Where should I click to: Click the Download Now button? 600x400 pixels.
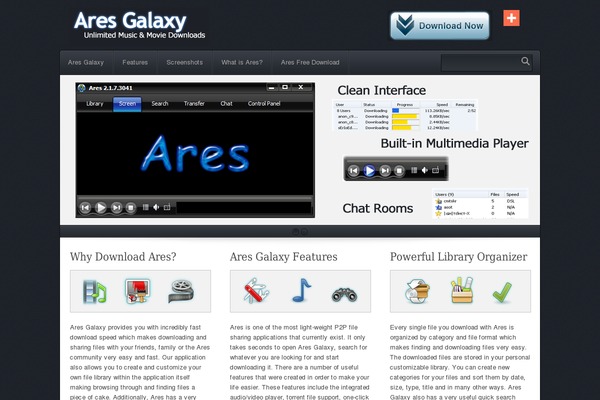coord(440,26)
